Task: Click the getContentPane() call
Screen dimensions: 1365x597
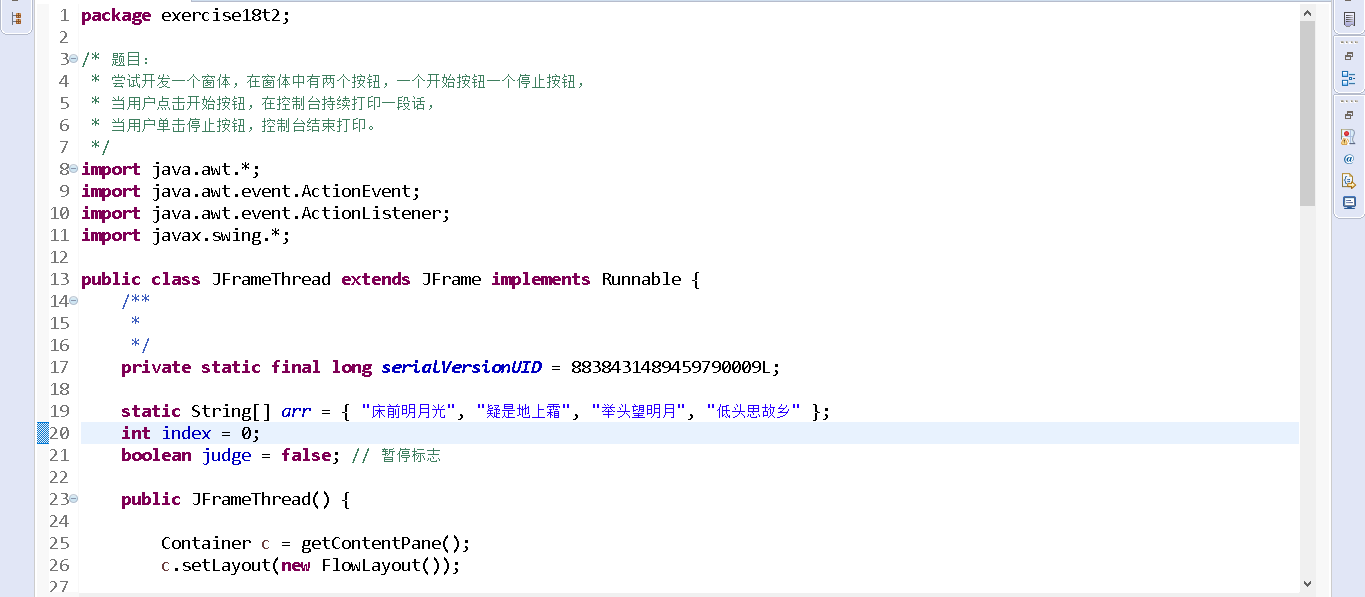Action: point(381,543)
